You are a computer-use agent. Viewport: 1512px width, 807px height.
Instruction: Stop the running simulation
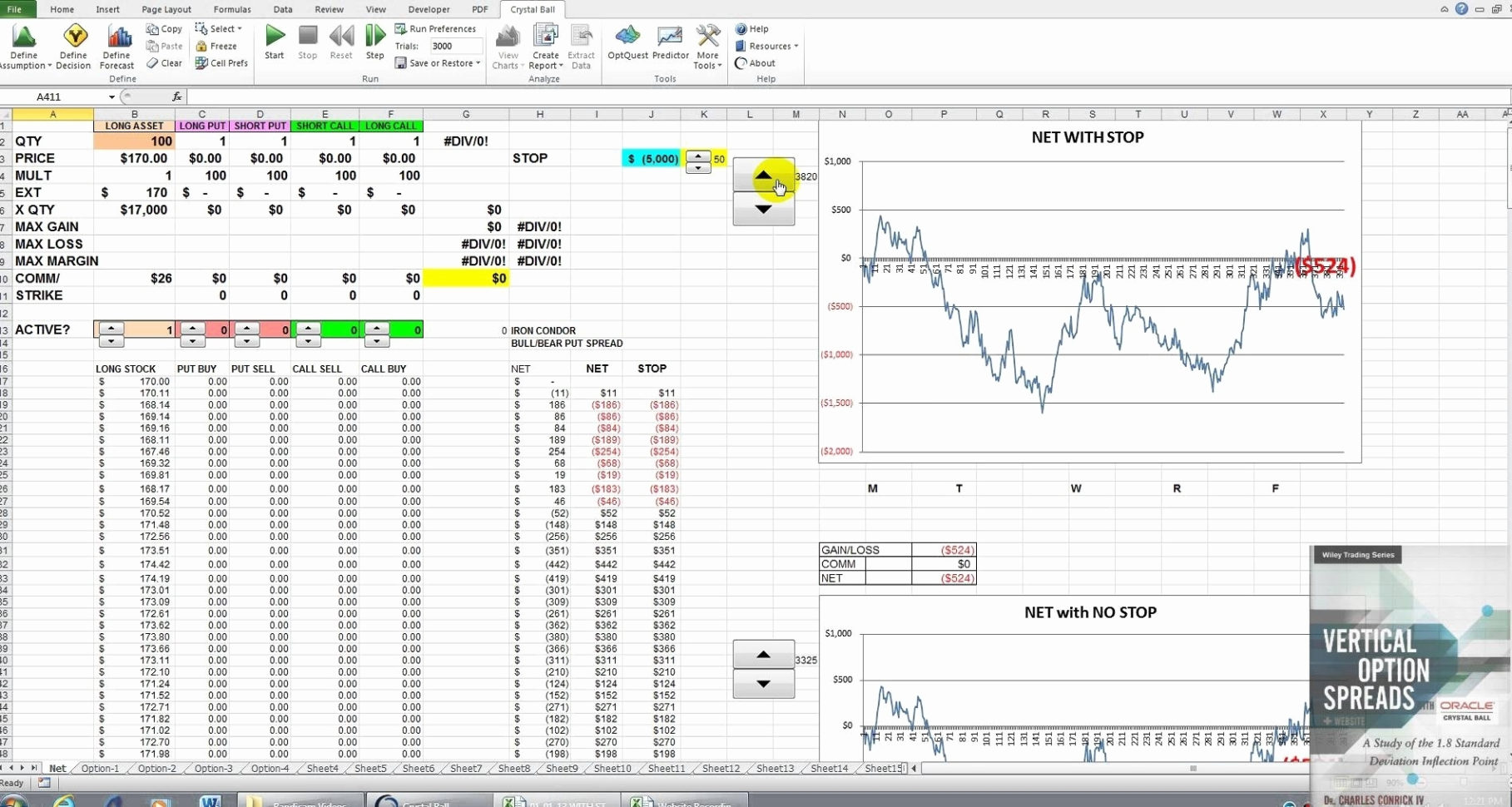(307, 37)
